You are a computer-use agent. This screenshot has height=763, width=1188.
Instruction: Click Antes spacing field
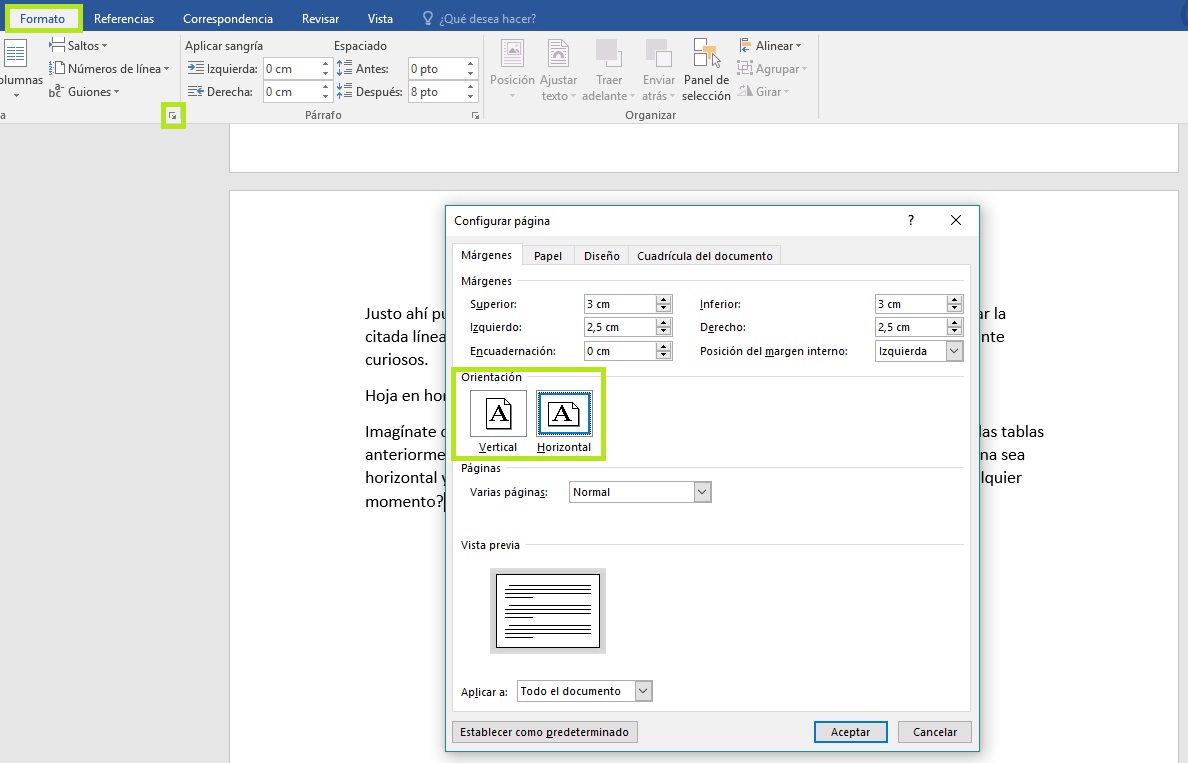(436, 68)
